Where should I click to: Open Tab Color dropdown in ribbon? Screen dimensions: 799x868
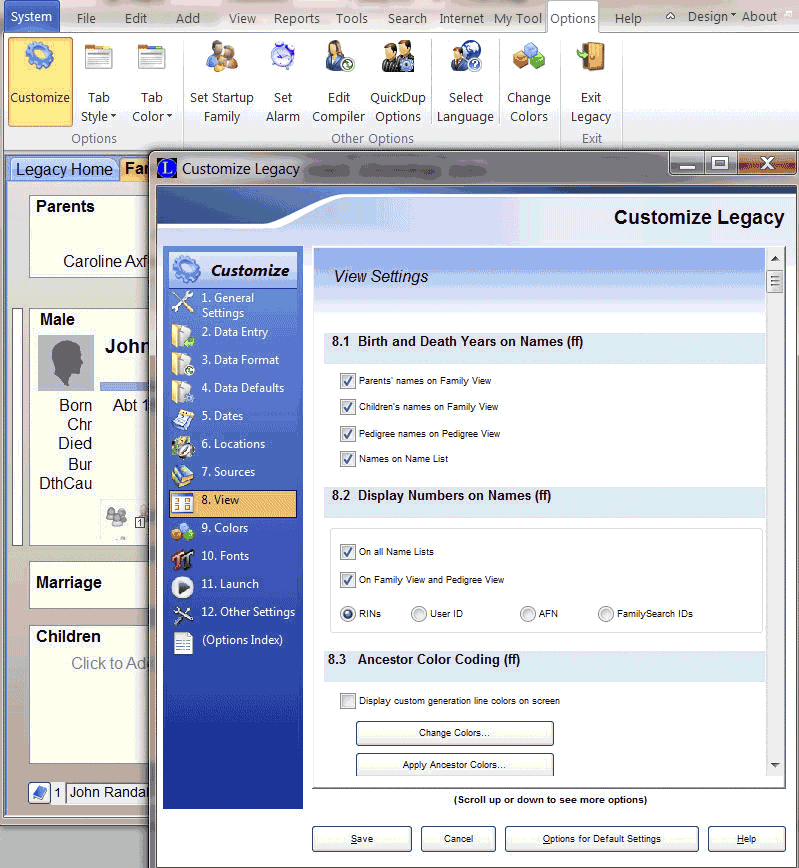click(x=152, y=81)
